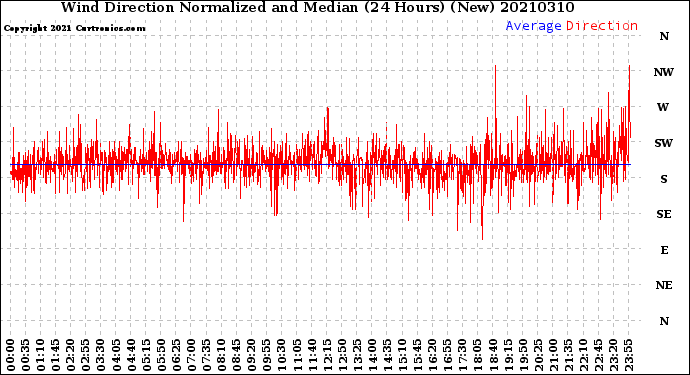Image resolution: width=690 pixels, height=375 pixels.
Task: Click the '18:05' time label
Action: [x=477, y=355]
